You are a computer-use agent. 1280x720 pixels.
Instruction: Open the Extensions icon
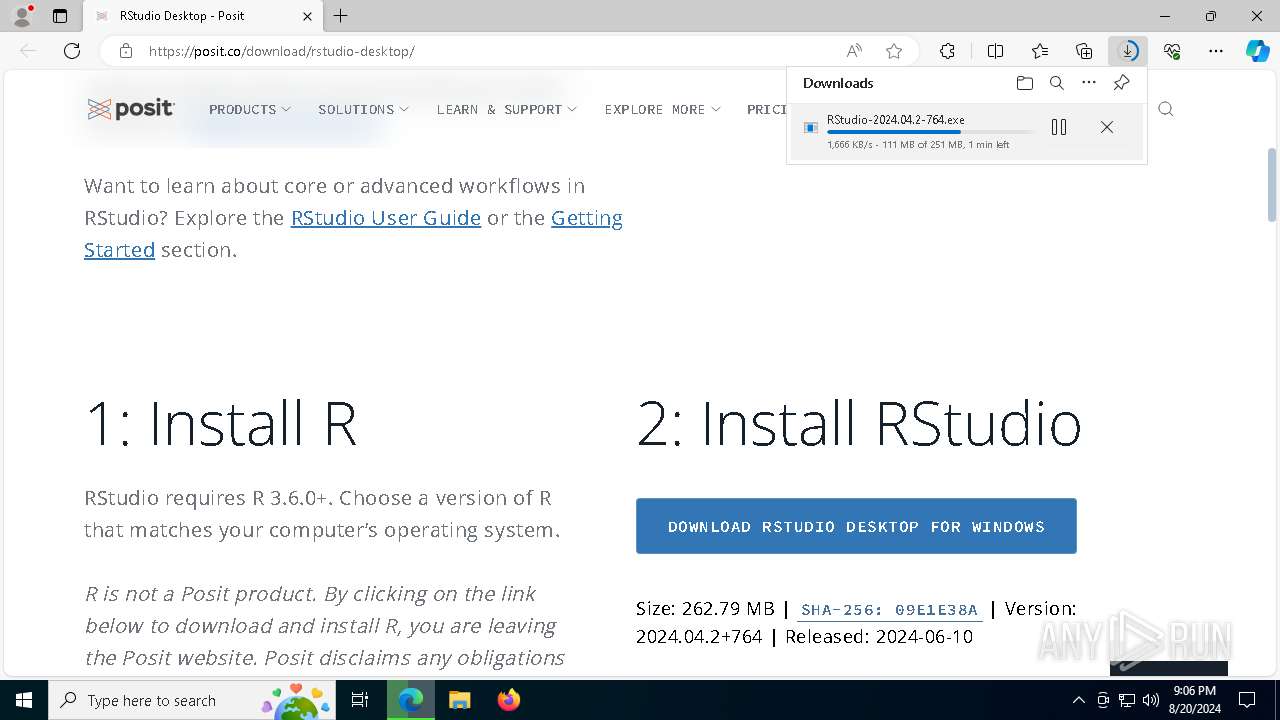pos(947,51)
